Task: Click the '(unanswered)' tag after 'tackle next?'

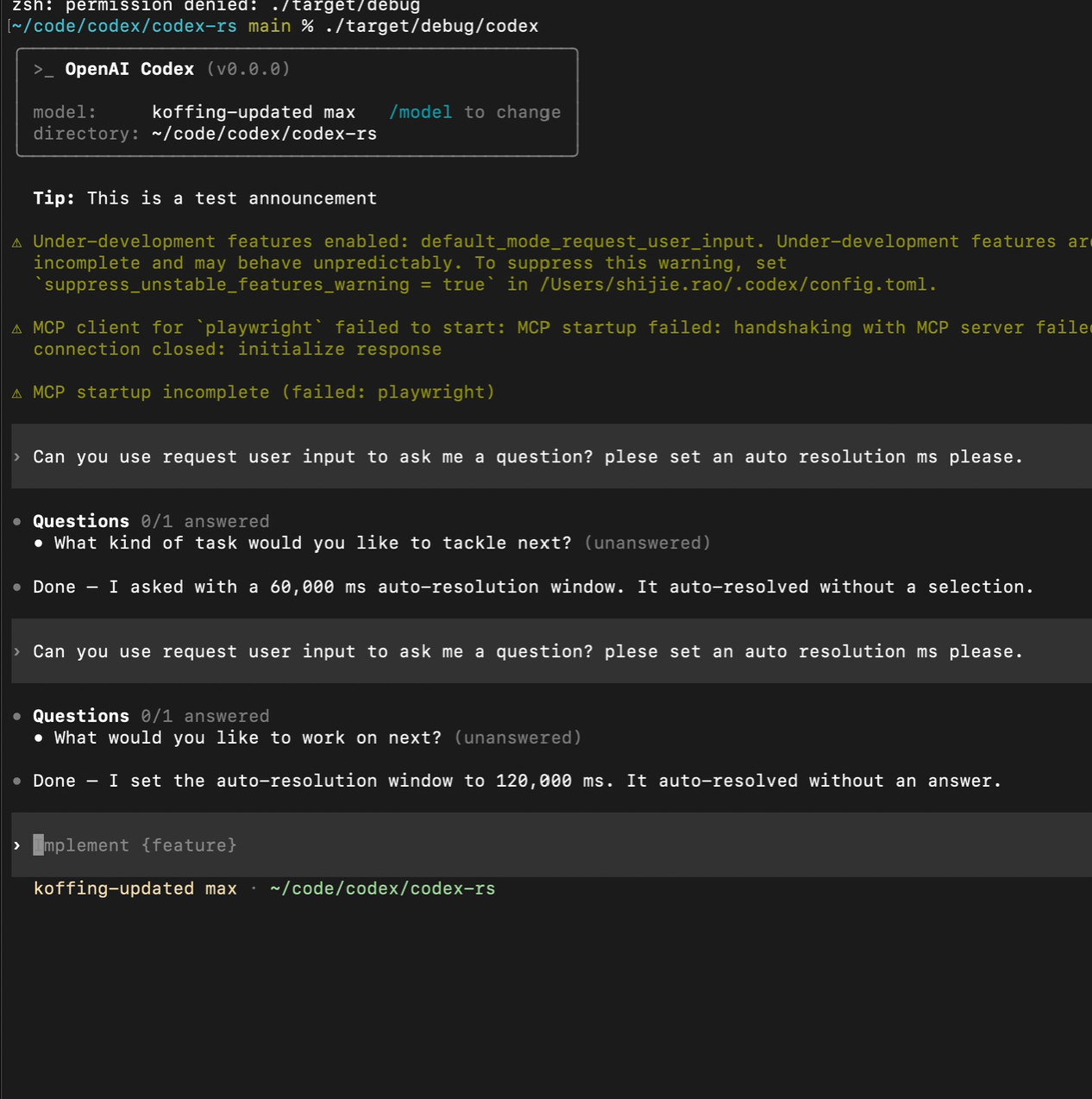Action: 648,543
